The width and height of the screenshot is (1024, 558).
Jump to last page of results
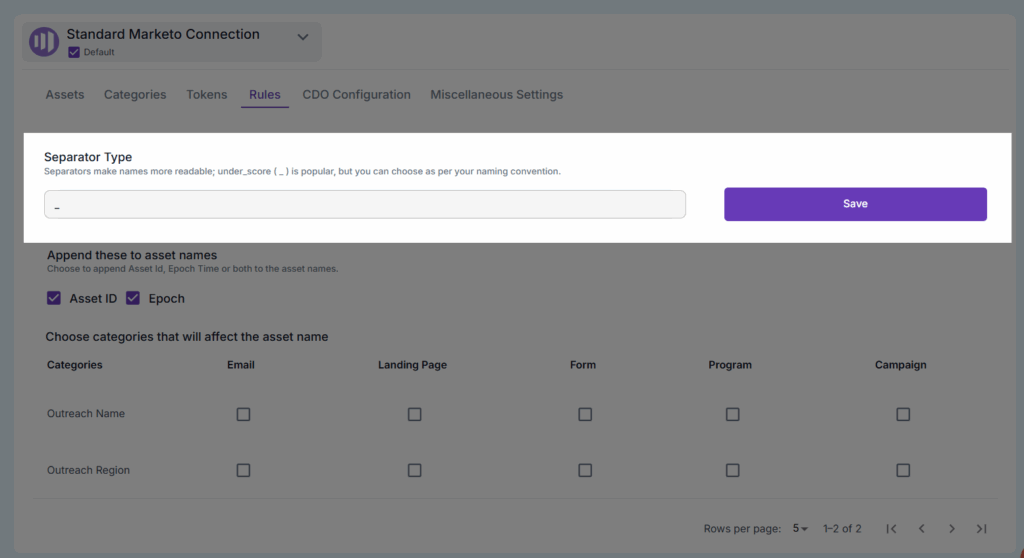click(982, 528)
